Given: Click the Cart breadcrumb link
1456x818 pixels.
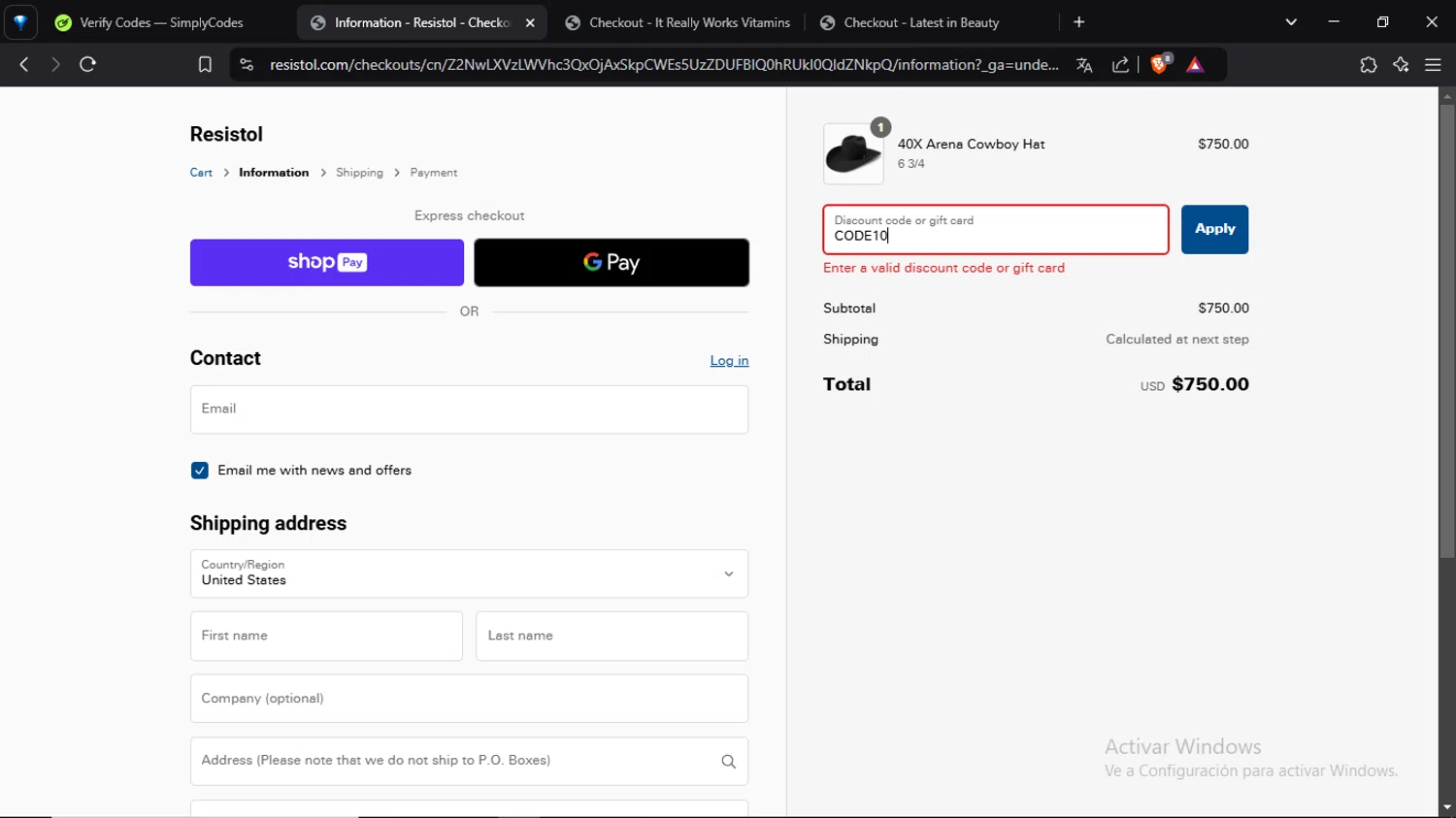Looking at the screenshot, I should point(201,173).
